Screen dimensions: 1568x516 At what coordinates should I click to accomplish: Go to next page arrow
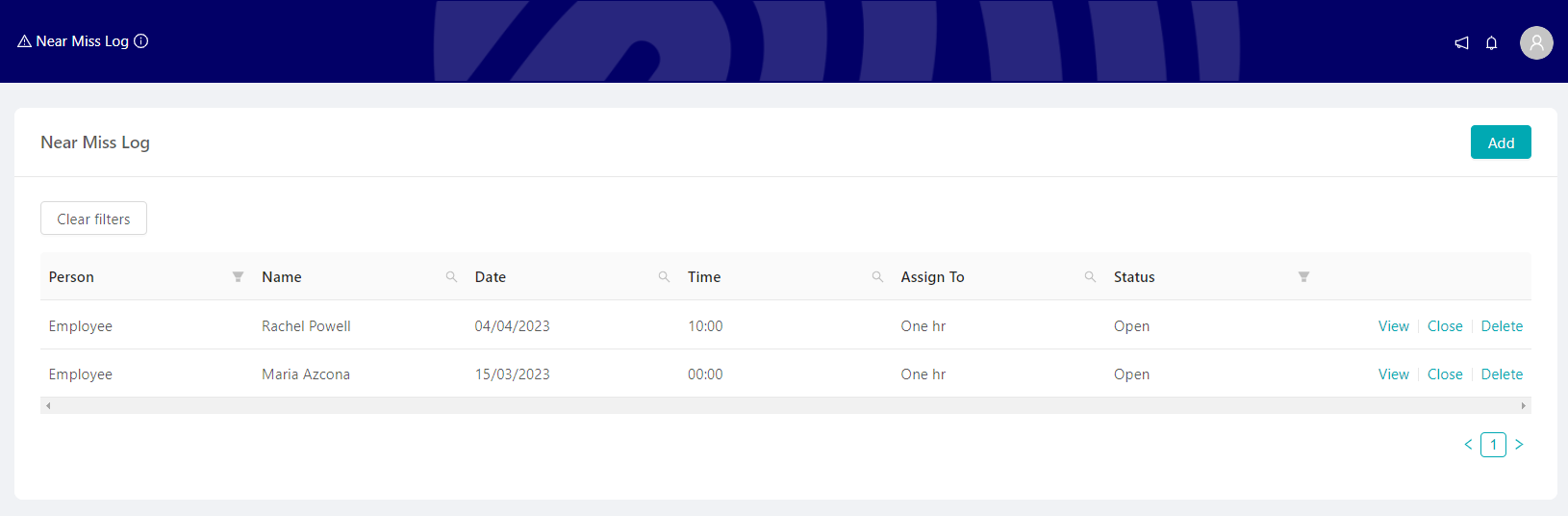coord(1519,445)
